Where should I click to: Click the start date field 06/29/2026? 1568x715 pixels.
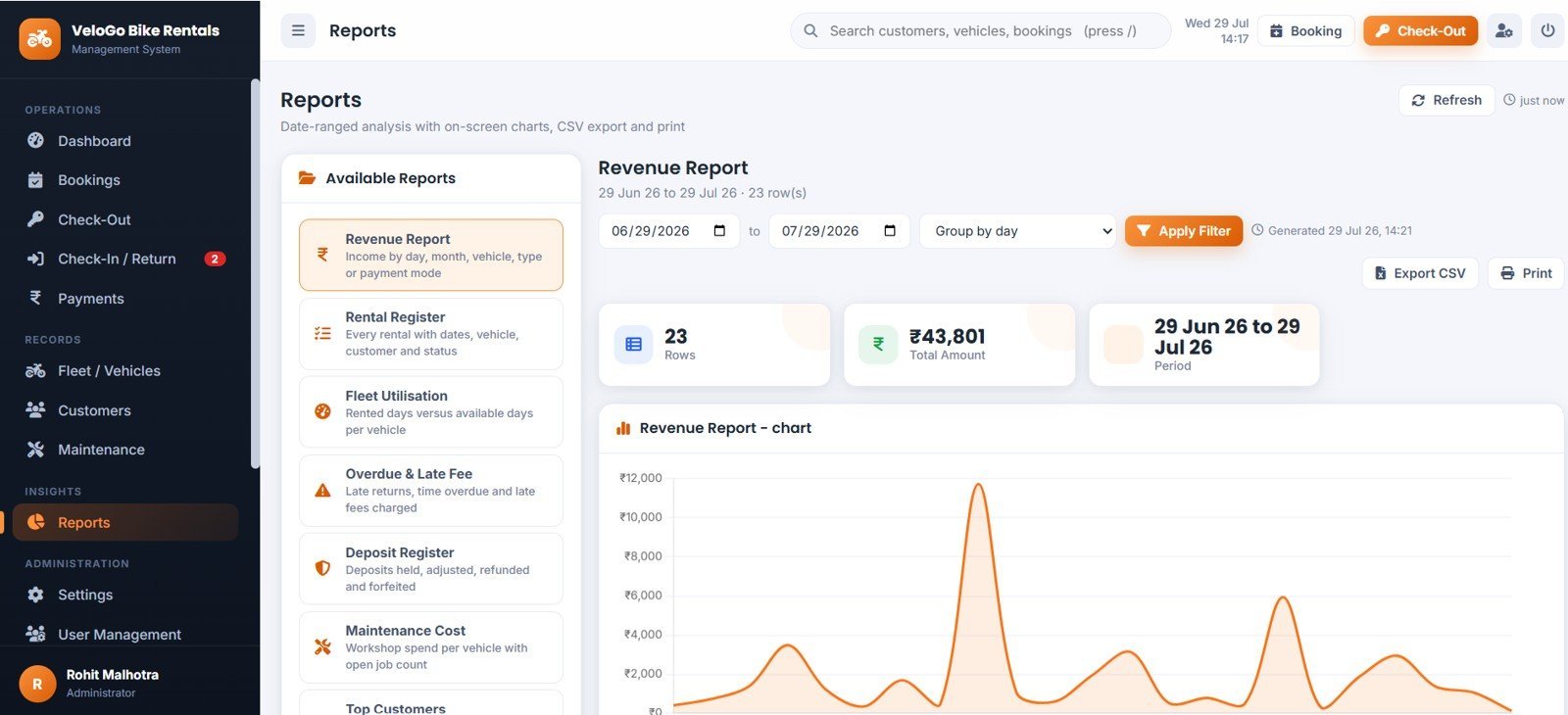pyautogui.click(x=668, y=231)
